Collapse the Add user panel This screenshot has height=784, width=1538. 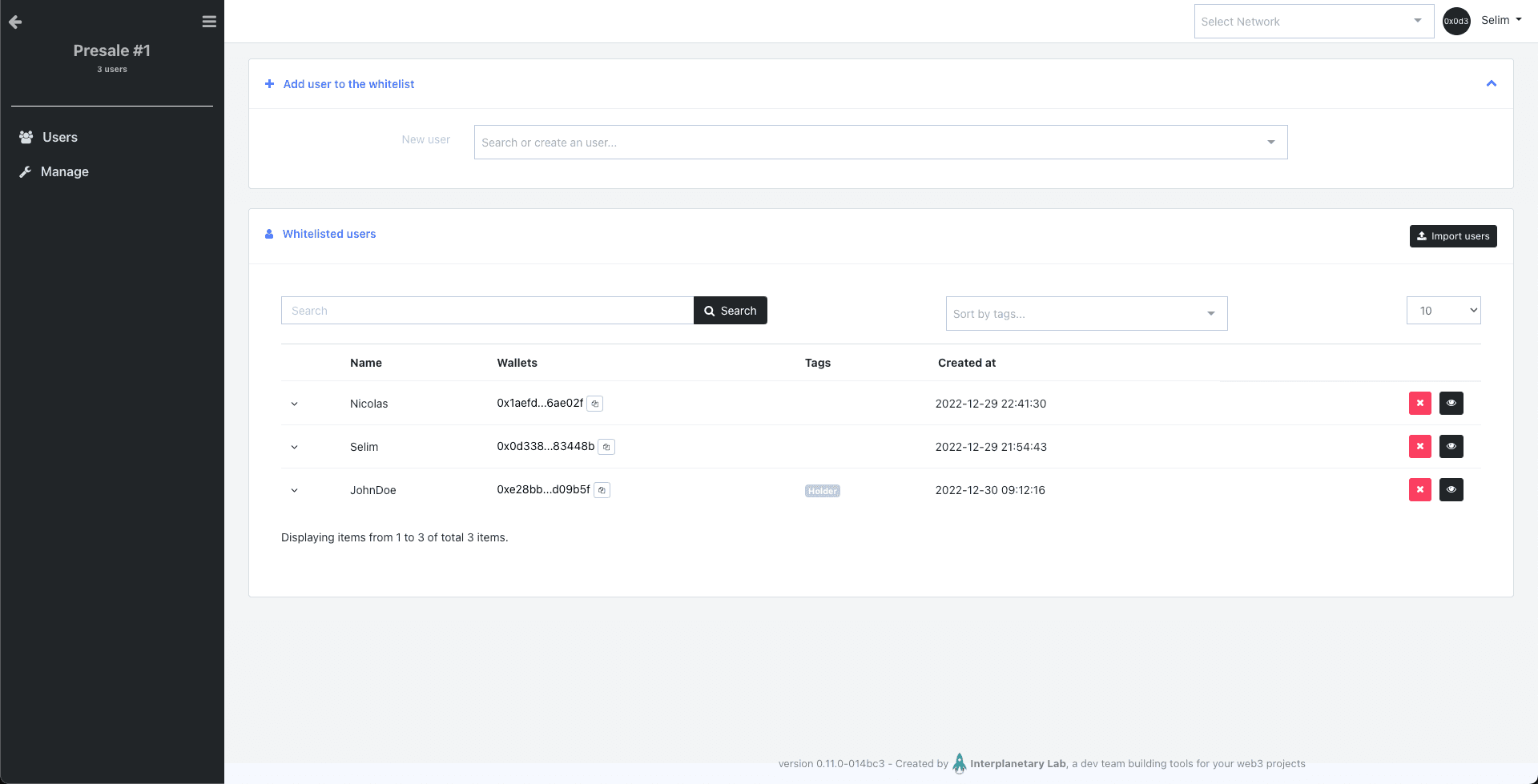point(1491,84)
